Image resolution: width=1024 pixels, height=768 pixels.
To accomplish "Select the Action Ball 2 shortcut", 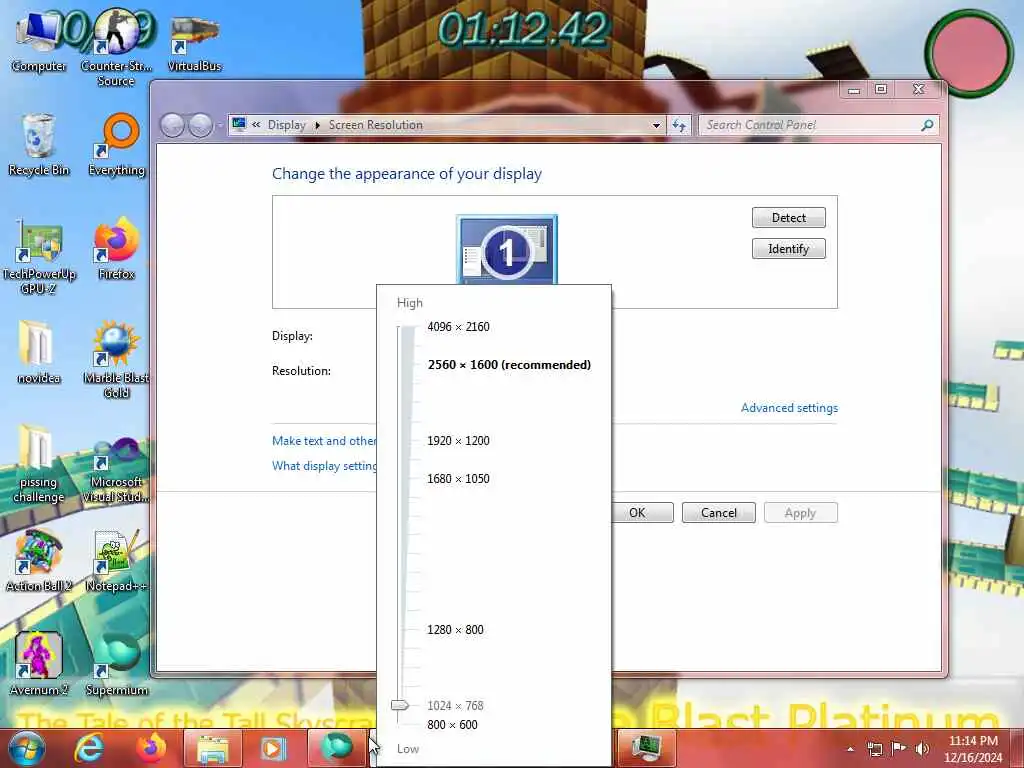I will tap(39, 560).
